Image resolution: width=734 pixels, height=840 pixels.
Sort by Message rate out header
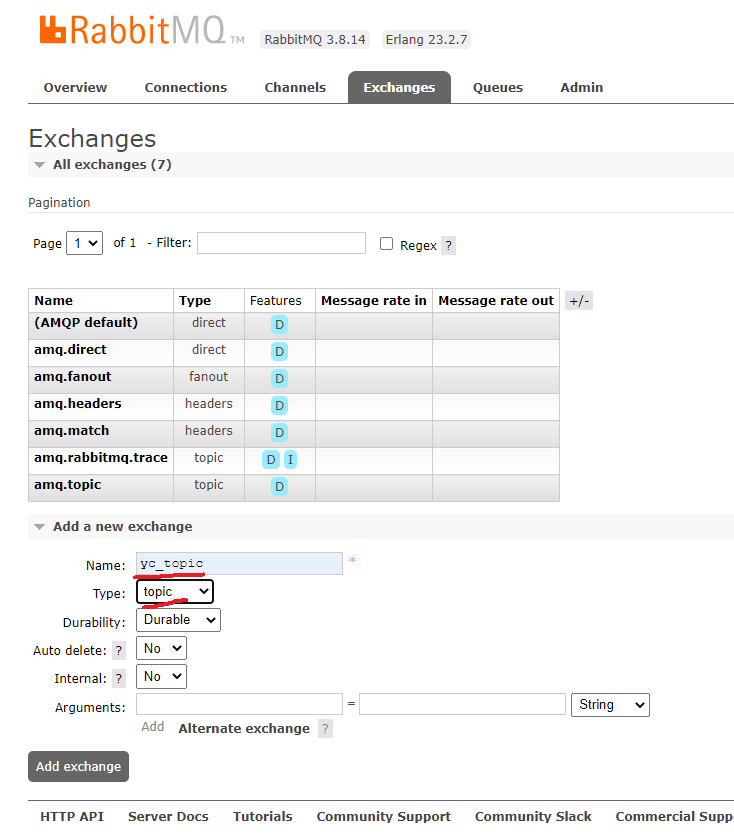(x=496, y=301)
